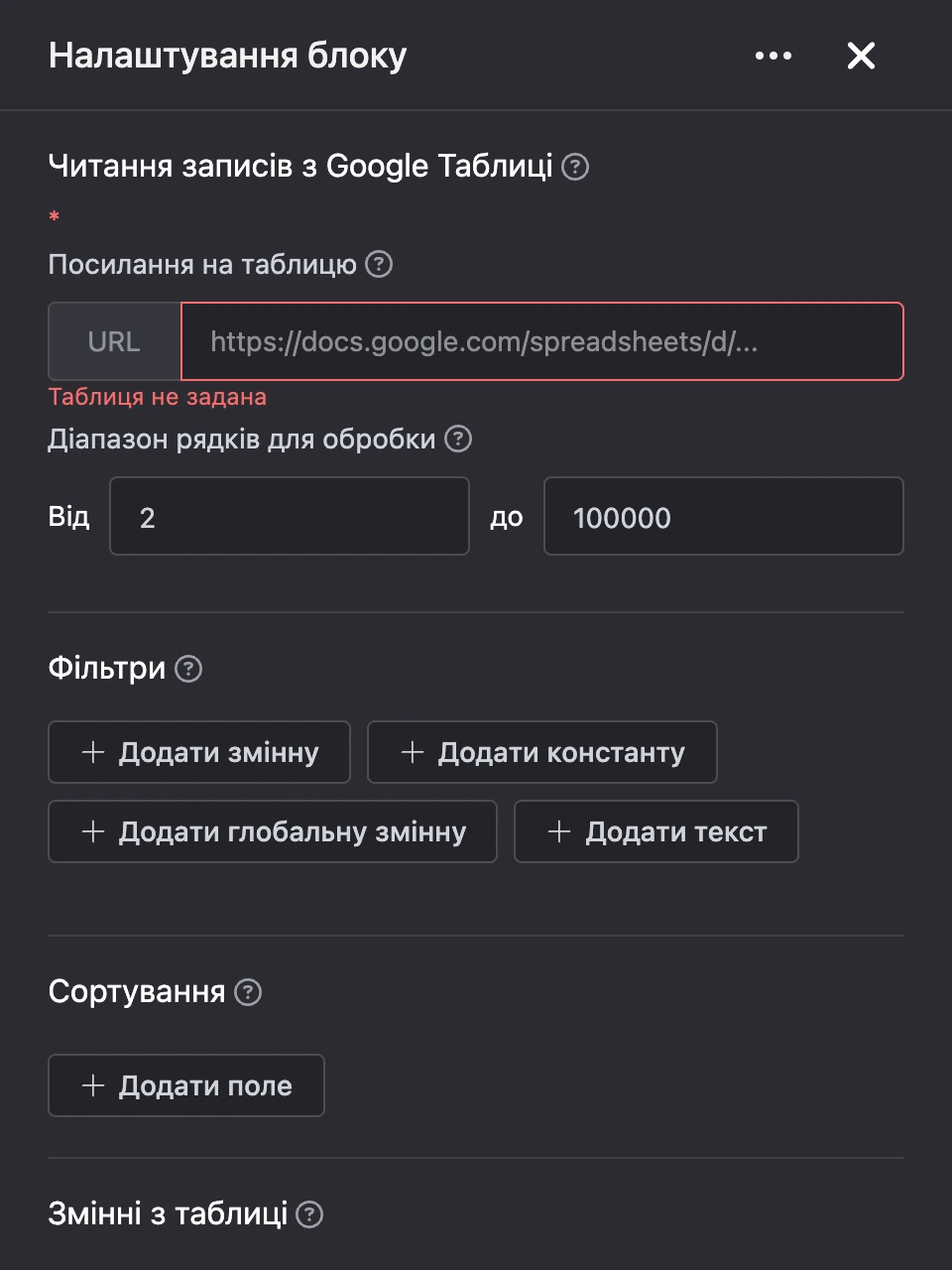Focus the spreadsheet URL input field
Viewport: 952px width, 1270px height.
542,341
